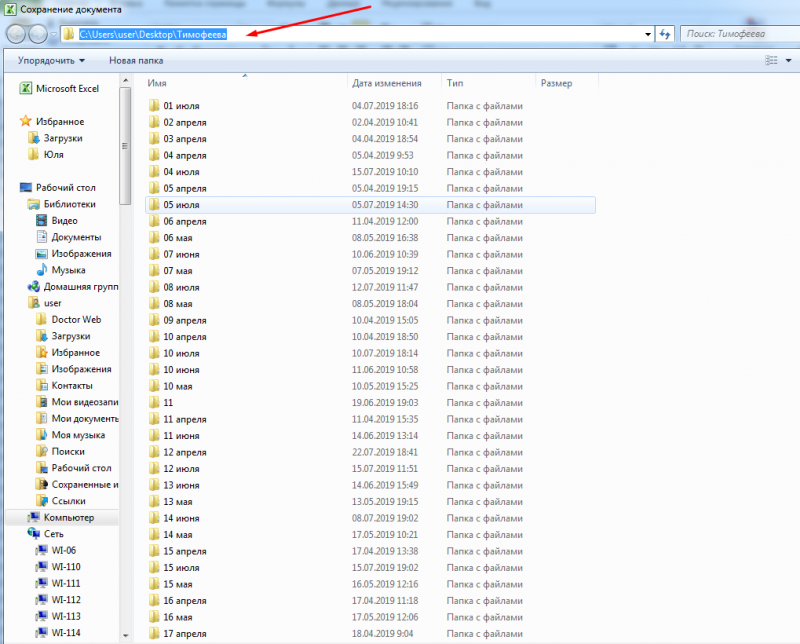800x644 pixels.
Task: Click the library 'Изображения' icon under Библиотеки
Action: point(42,254)
